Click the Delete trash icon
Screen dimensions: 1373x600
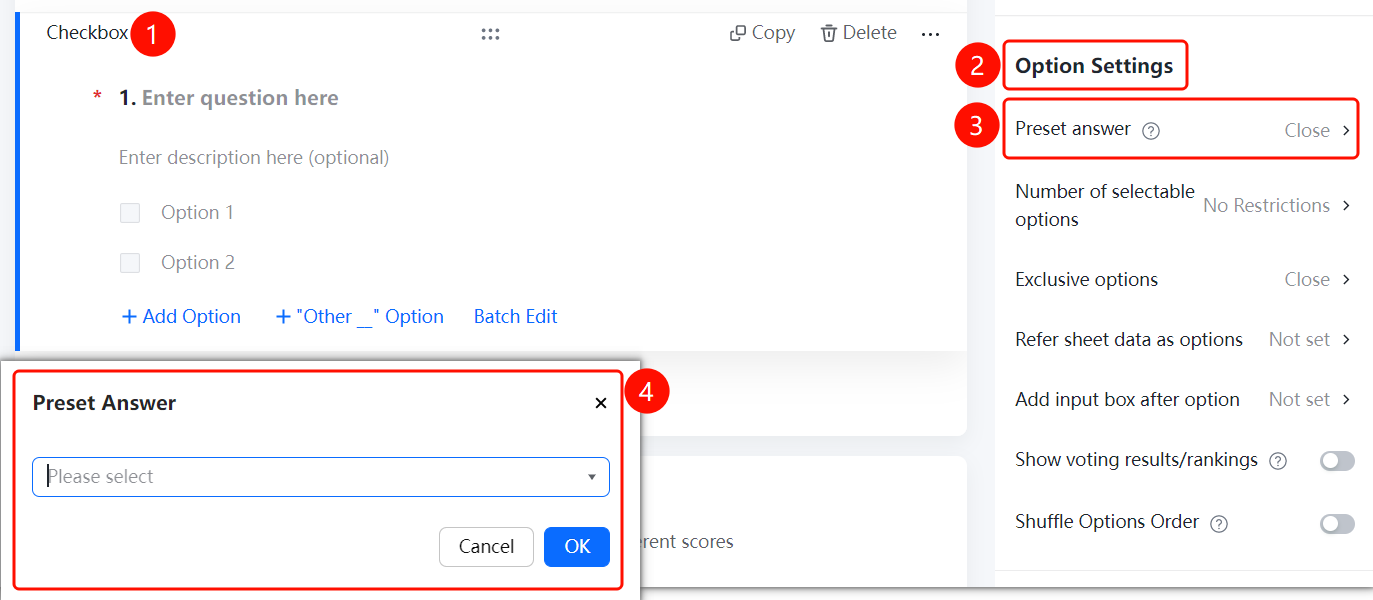828,33
